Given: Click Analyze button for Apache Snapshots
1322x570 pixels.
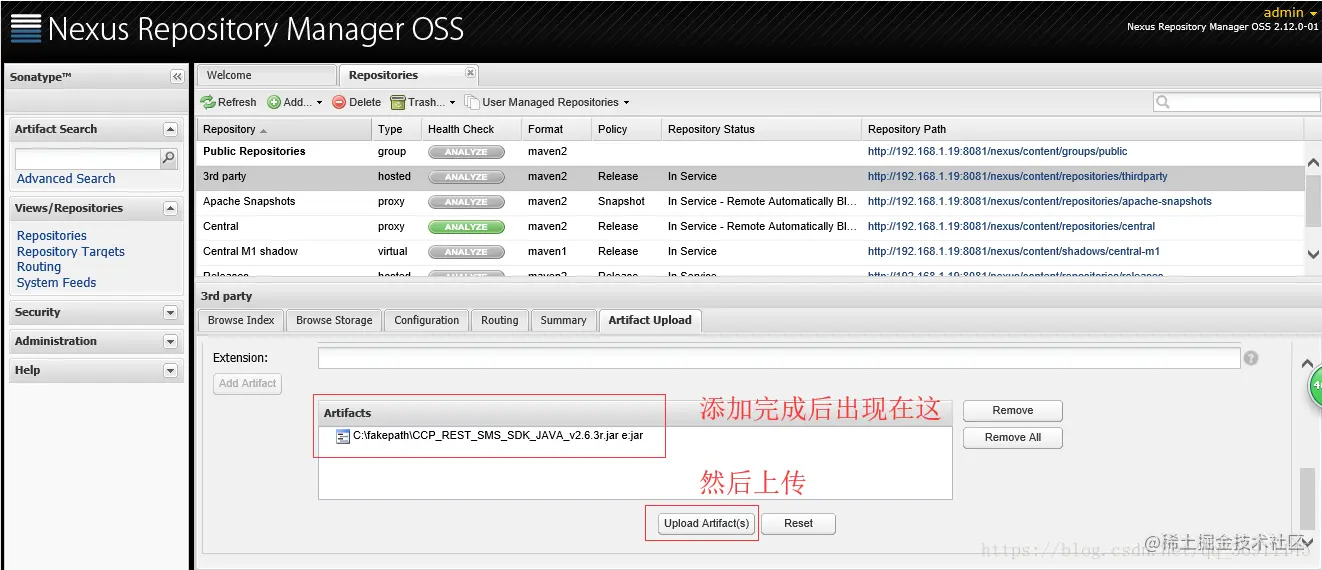Looking at the screenshot, I should point(466,202).
